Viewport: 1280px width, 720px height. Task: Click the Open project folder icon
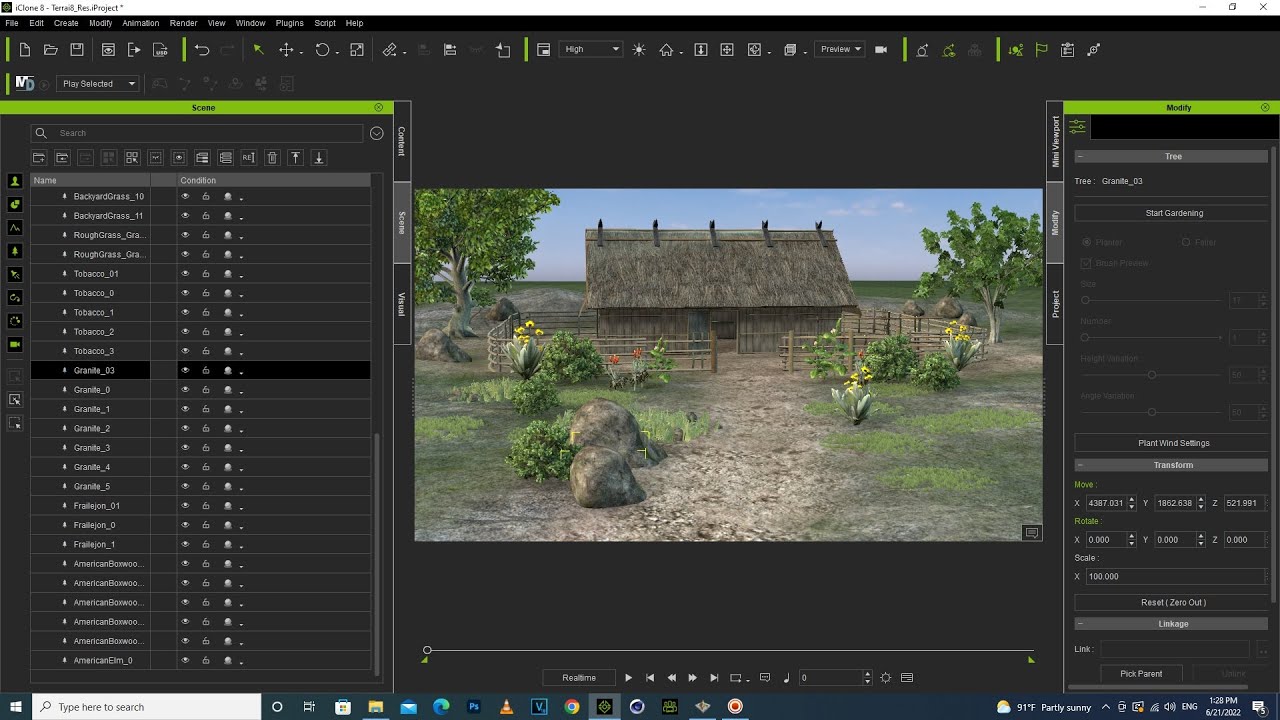[x=51, y=50]
